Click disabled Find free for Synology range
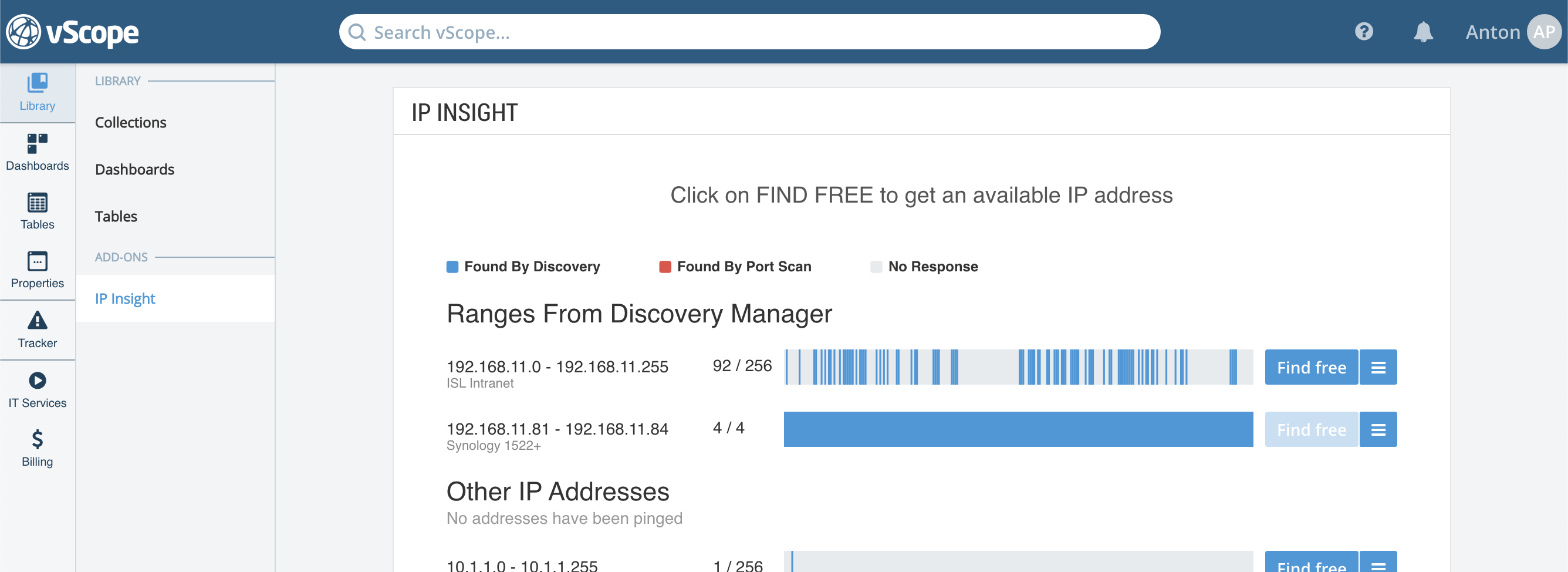This screenshot has width=1568, height=572. pos(1311,429)
